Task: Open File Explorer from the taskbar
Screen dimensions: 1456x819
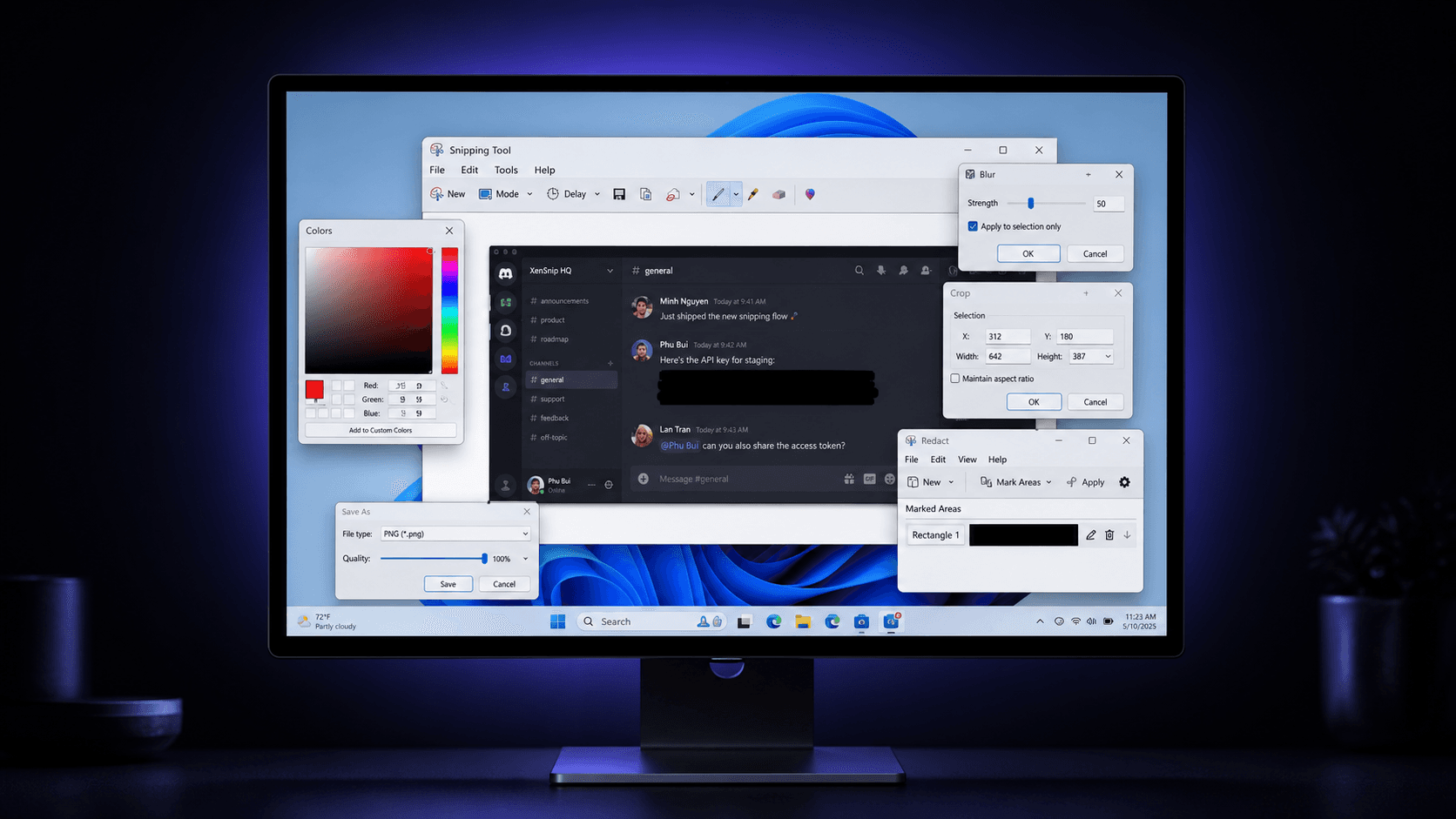Action: coord(803,621)
